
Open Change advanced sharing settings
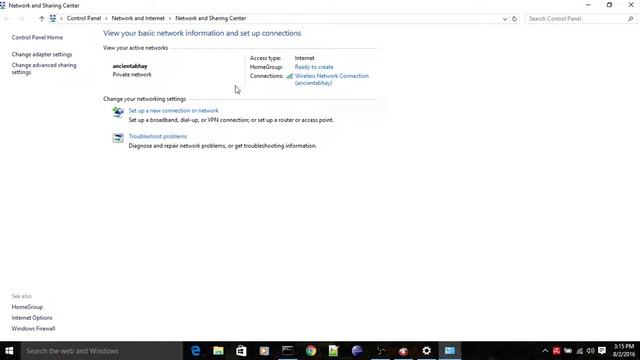44,69
